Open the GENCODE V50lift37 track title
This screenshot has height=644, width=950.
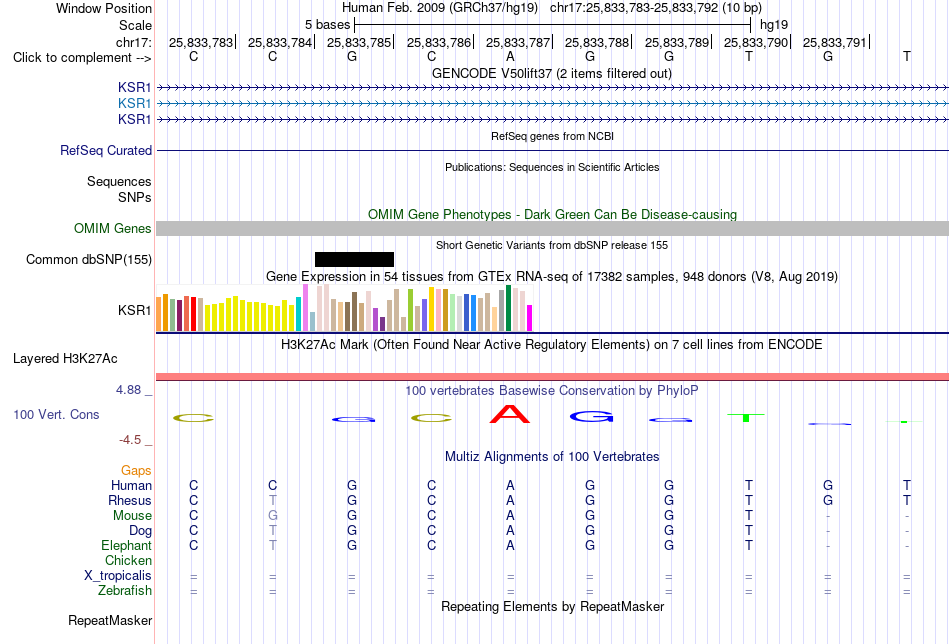(x=552, y=73)
